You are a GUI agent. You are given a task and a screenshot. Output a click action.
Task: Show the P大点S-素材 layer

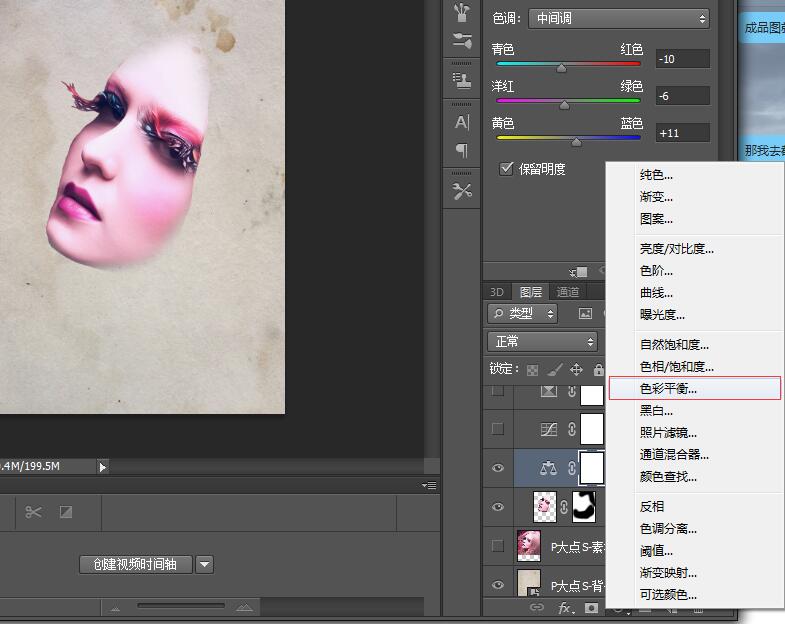[x=498, y=546]
